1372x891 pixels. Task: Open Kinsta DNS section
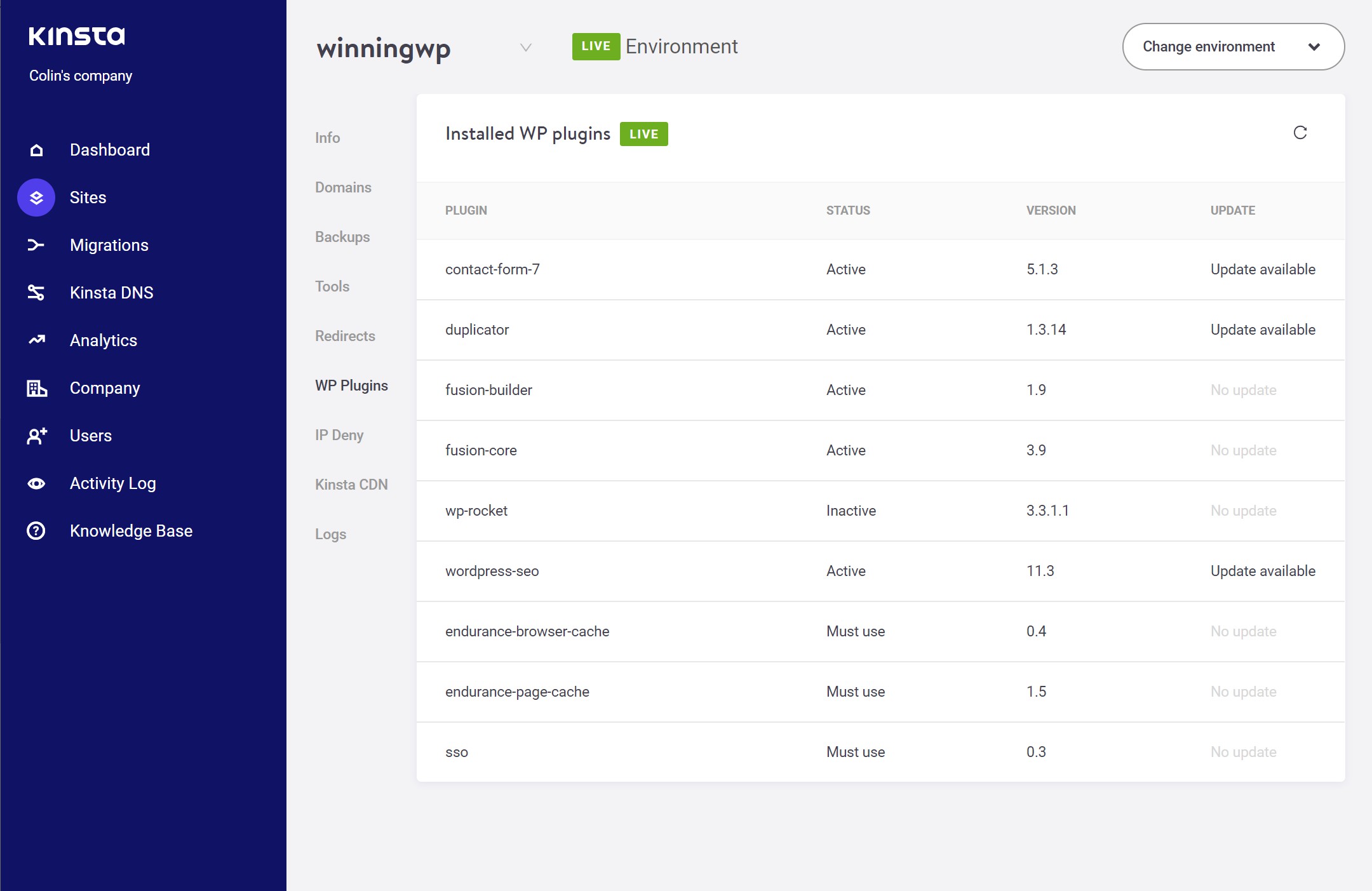(112, 293)
